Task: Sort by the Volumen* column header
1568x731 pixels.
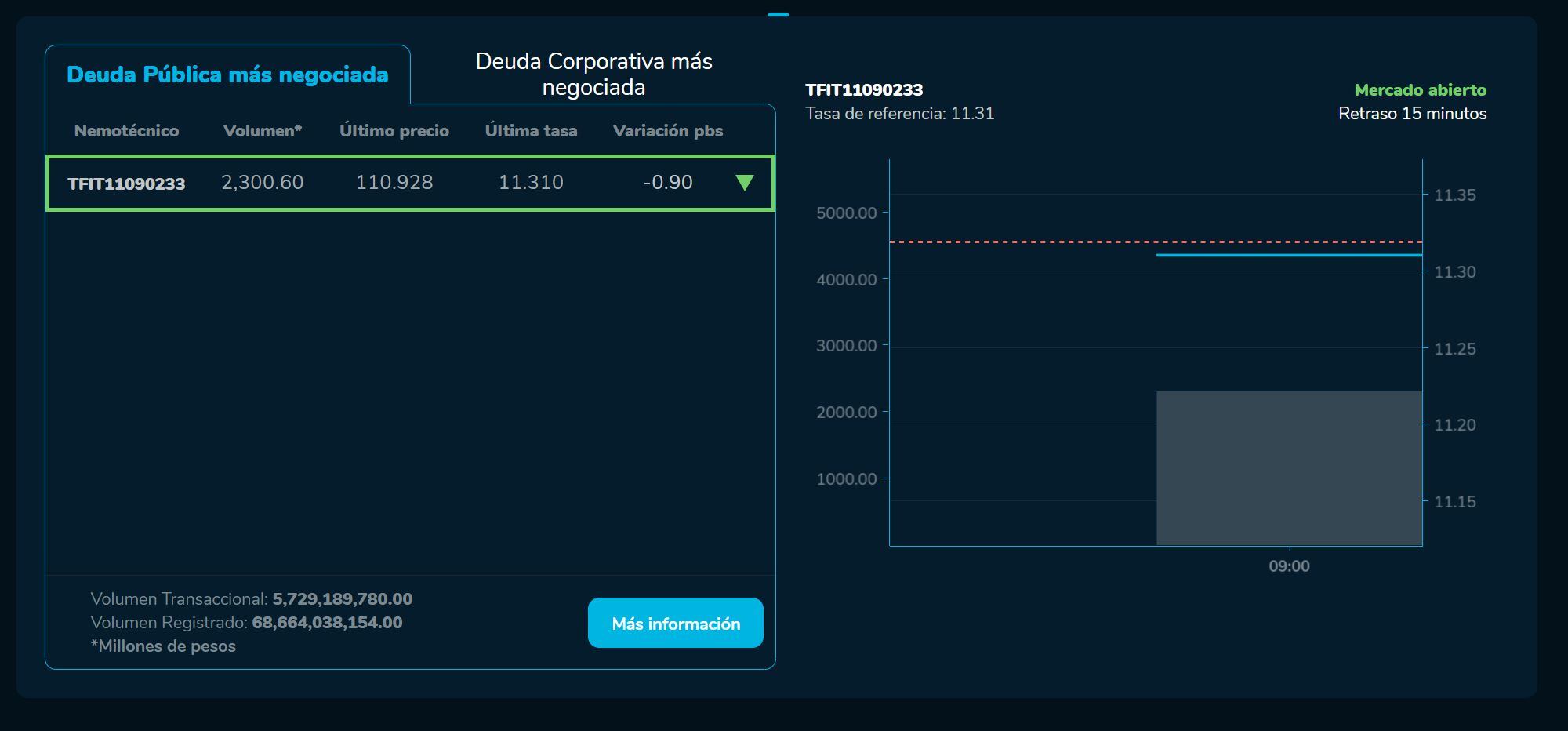Action: tap(262, 130)
